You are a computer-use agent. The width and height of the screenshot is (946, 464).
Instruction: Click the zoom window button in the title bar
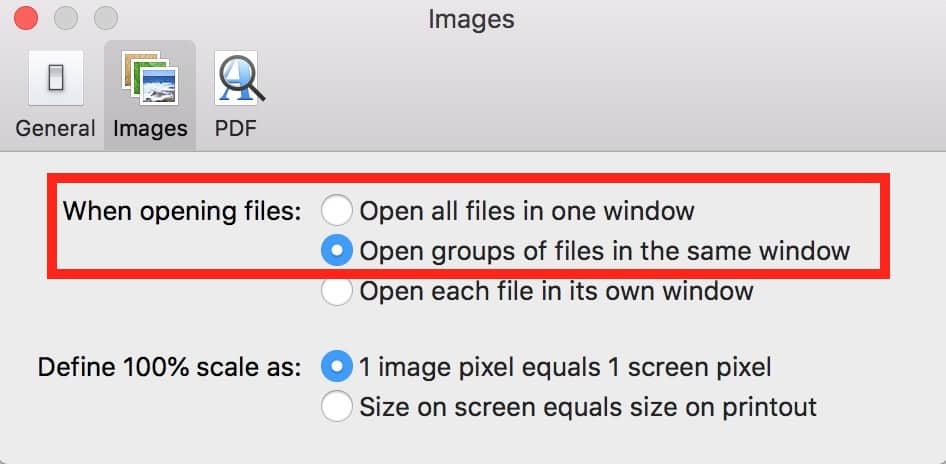pos(105,19)
